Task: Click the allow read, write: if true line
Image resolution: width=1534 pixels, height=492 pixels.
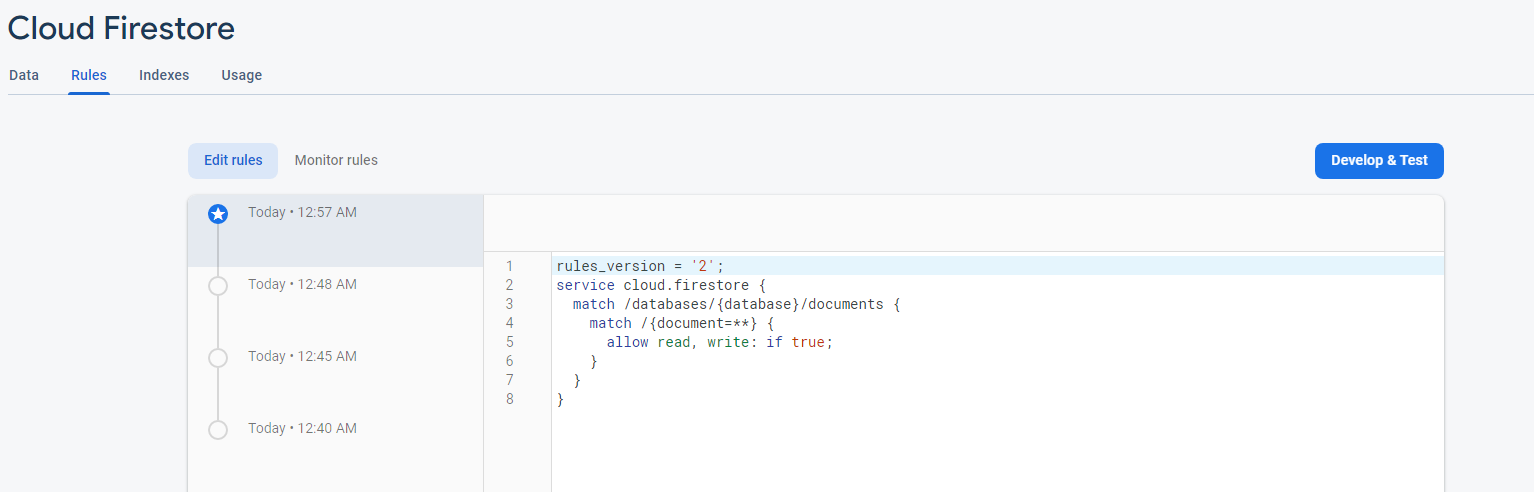Action: pos(719,342)
